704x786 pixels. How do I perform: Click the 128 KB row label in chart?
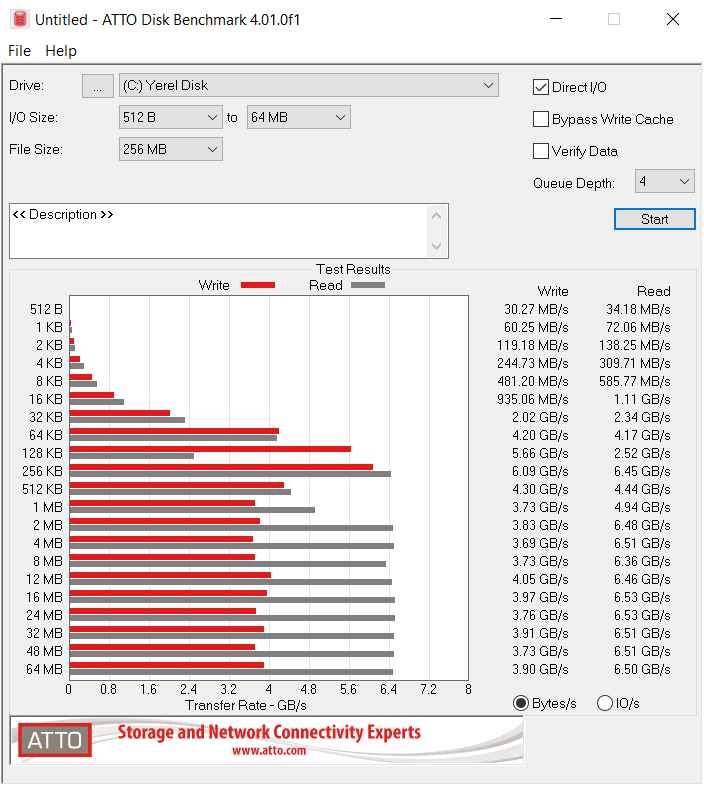[x=42, y=453]
